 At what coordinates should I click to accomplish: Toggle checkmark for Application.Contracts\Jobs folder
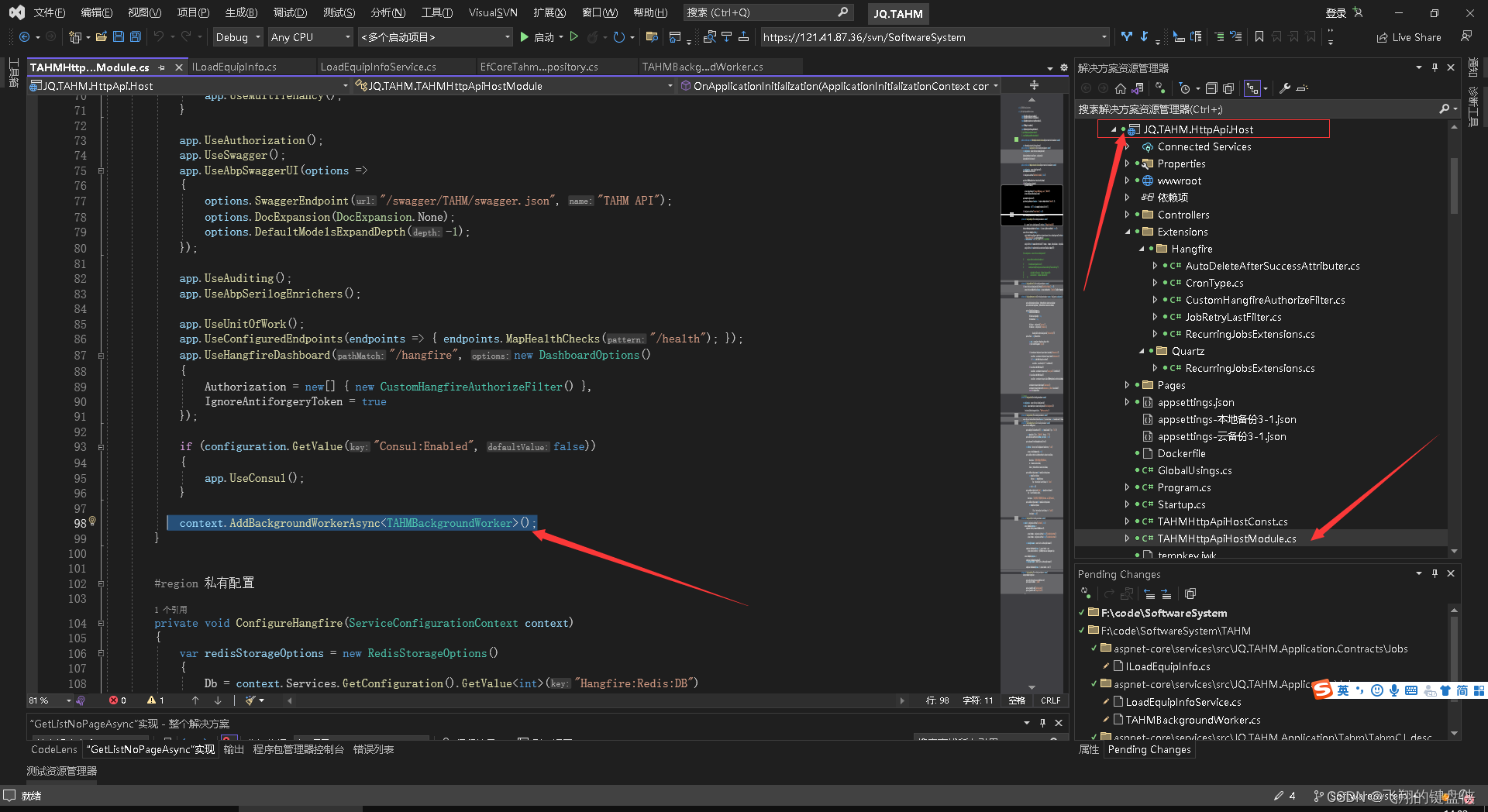[1094, 649]
